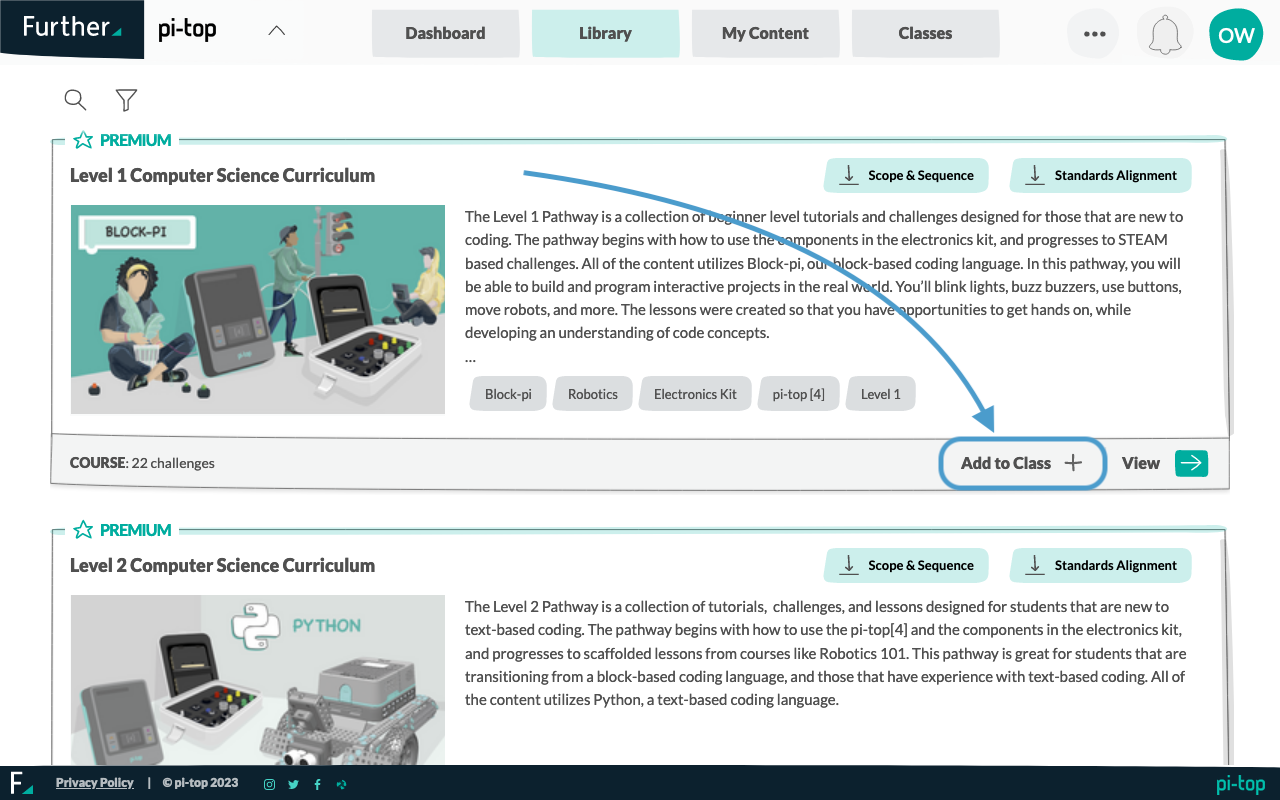This screenshot has height=800, width=1280.
Task: Choose the Electronics Kit tag
Action: click(x=695, y=394)
